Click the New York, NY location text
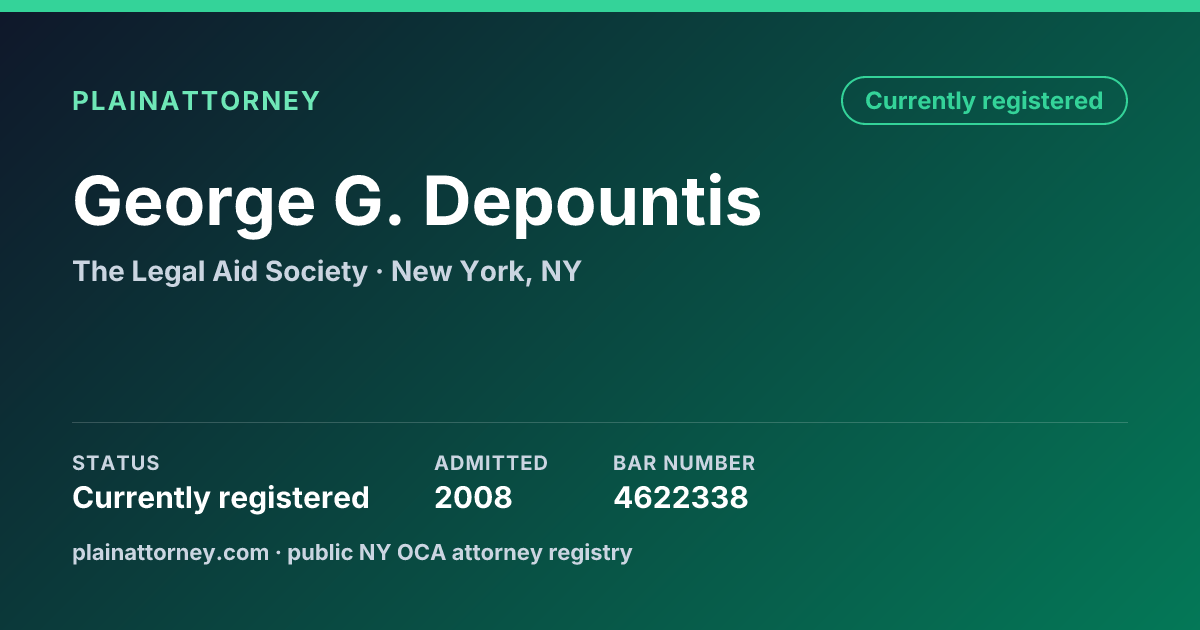The width and height of the screenshot is (1200, 630). tap(486, 271)
